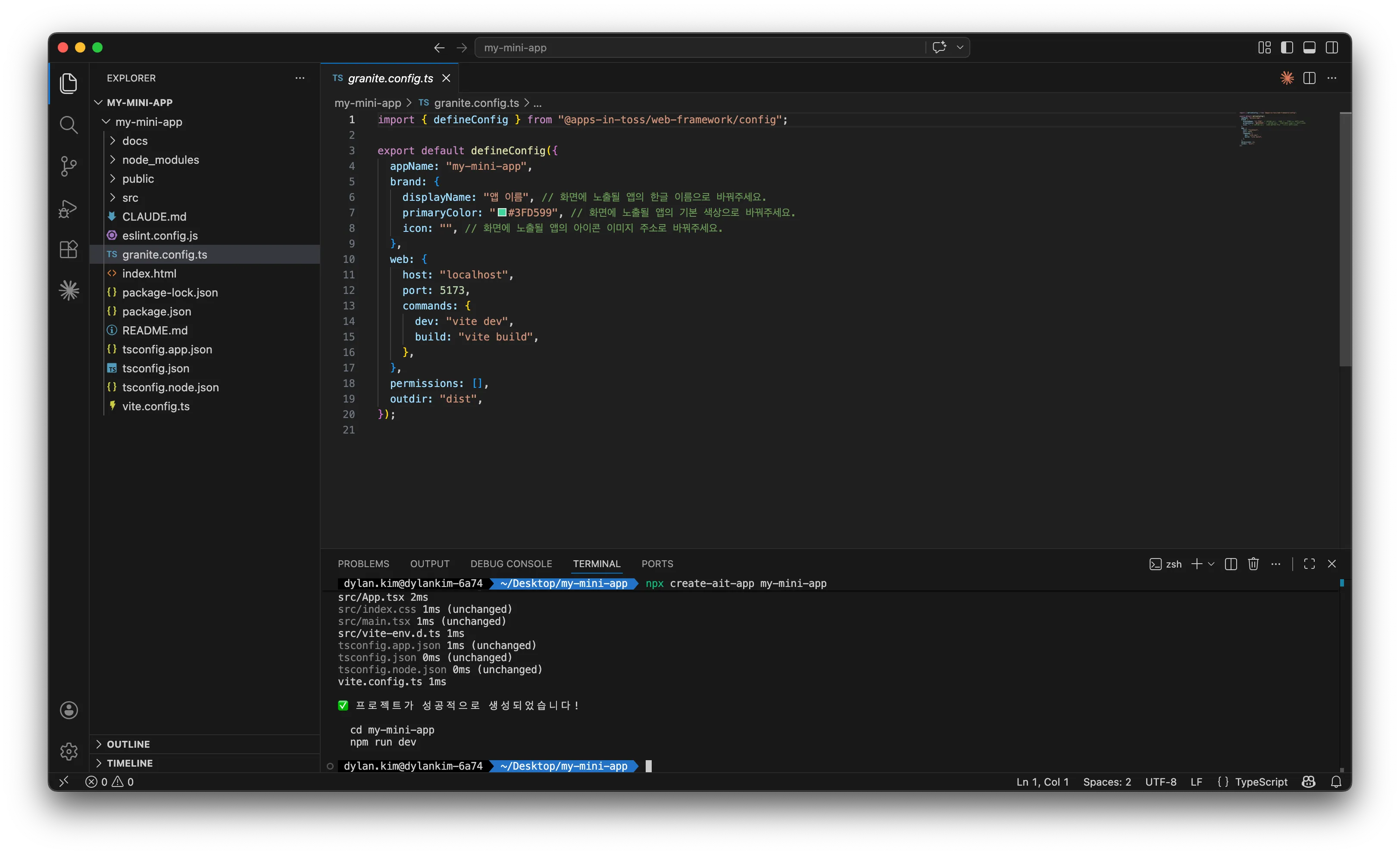This screenshot has width=1400, height=855.
Task: Open notifications bell in status bar
Action: (x=1336, y=782)
